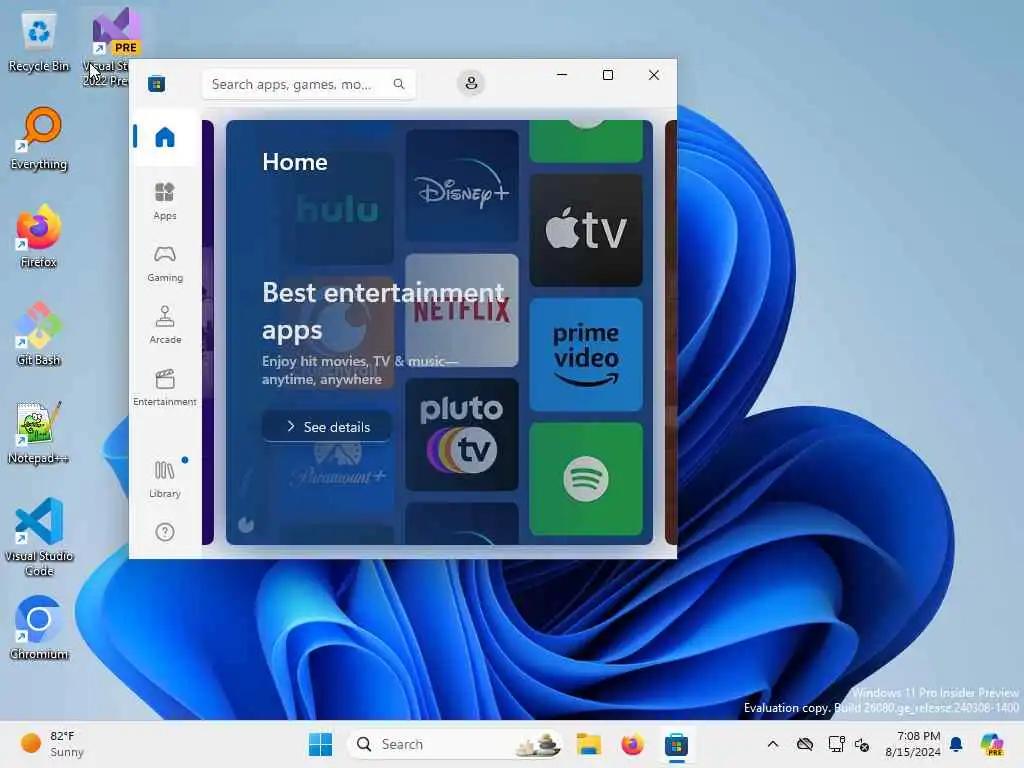This screenshot has width=1024, height=768.
Task: Click in the Search apps, games field
Action: 309,84
